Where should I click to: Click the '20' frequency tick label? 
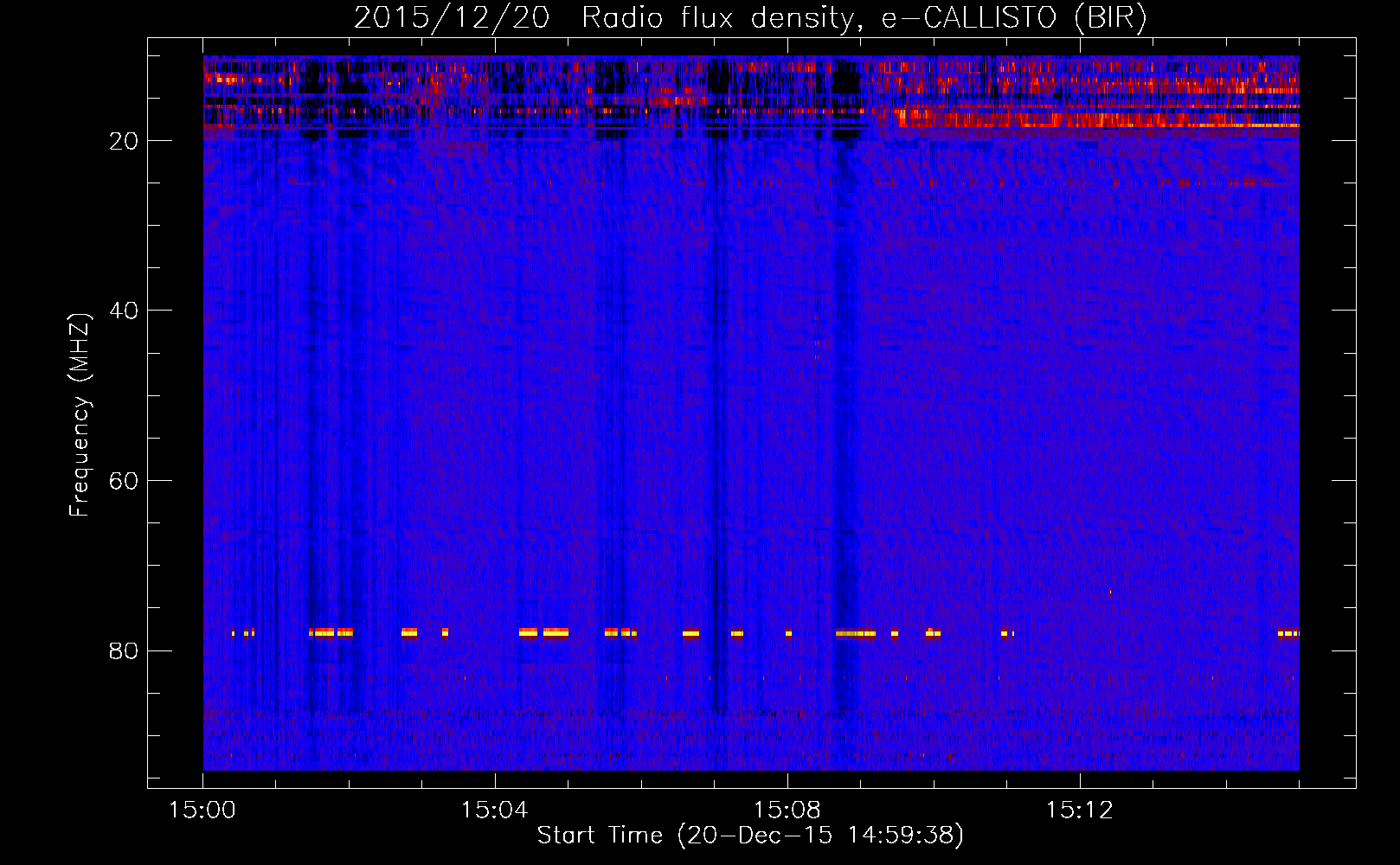click(x=124, y=141)
